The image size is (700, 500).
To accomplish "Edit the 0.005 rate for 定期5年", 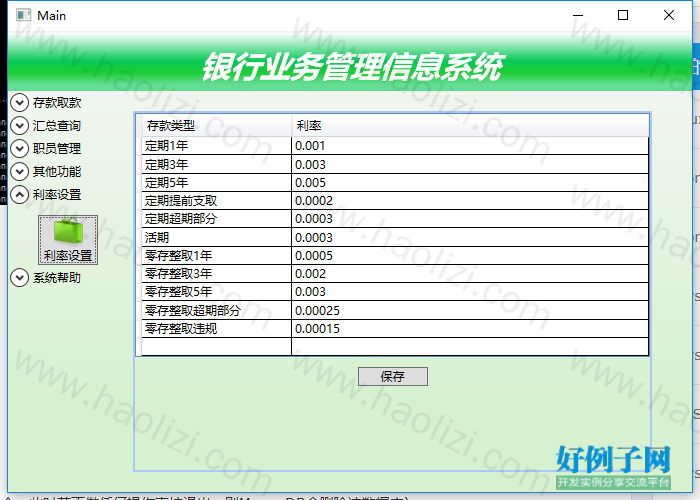I will (470, 183).
